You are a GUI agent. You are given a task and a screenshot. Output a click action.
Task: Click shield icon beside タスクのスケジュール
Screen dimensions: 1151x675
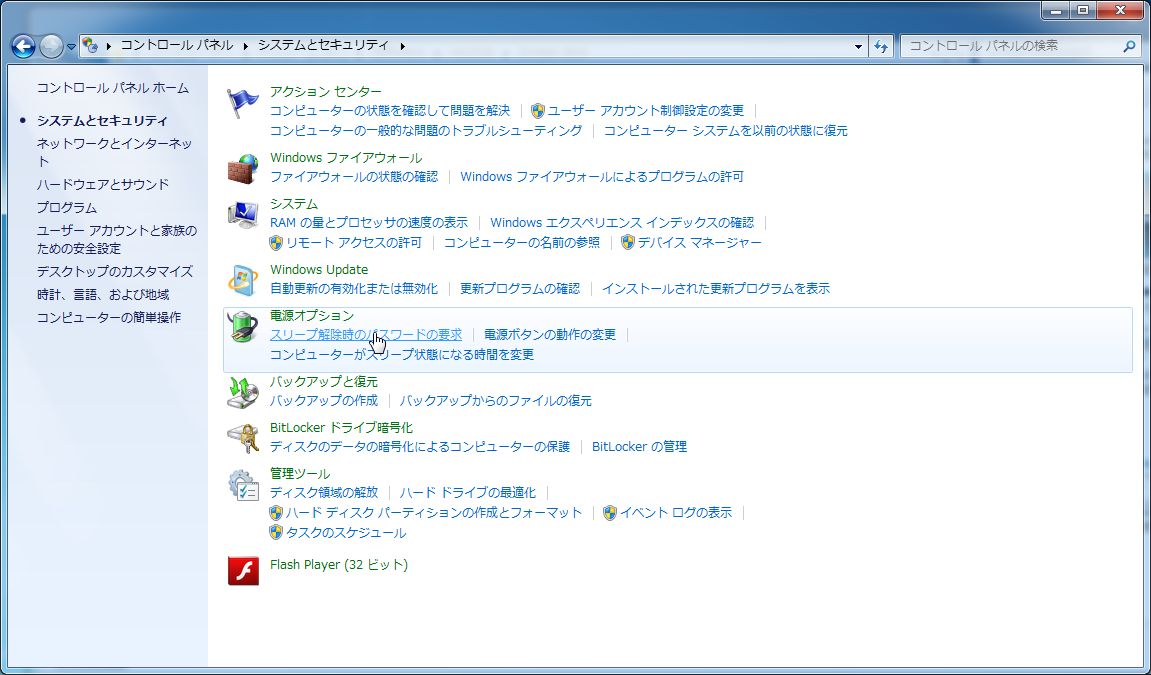pyautogui.click(x=276, y=533)
